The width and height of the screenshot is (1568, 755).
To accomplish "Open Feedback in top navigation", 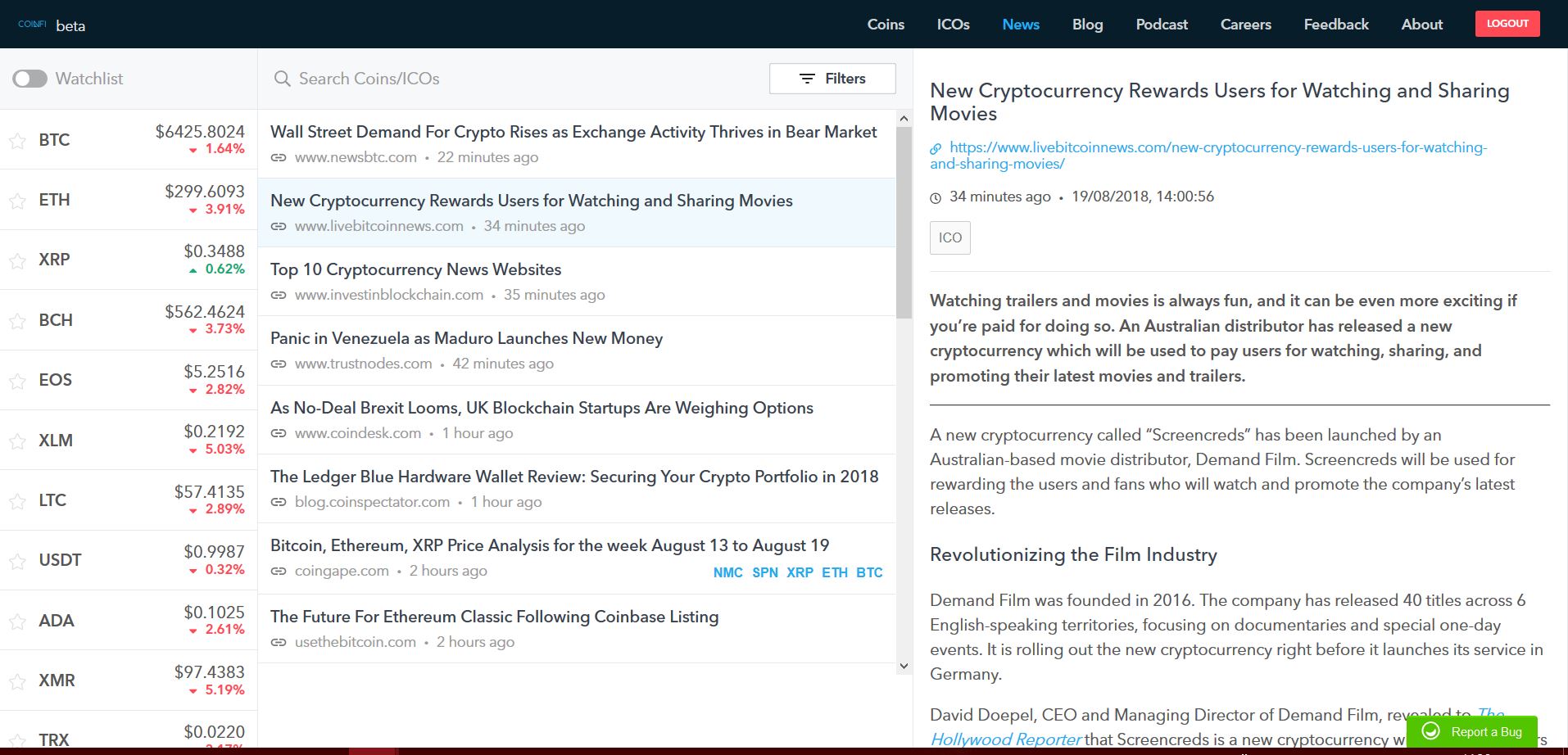I will click(1336, 25).
